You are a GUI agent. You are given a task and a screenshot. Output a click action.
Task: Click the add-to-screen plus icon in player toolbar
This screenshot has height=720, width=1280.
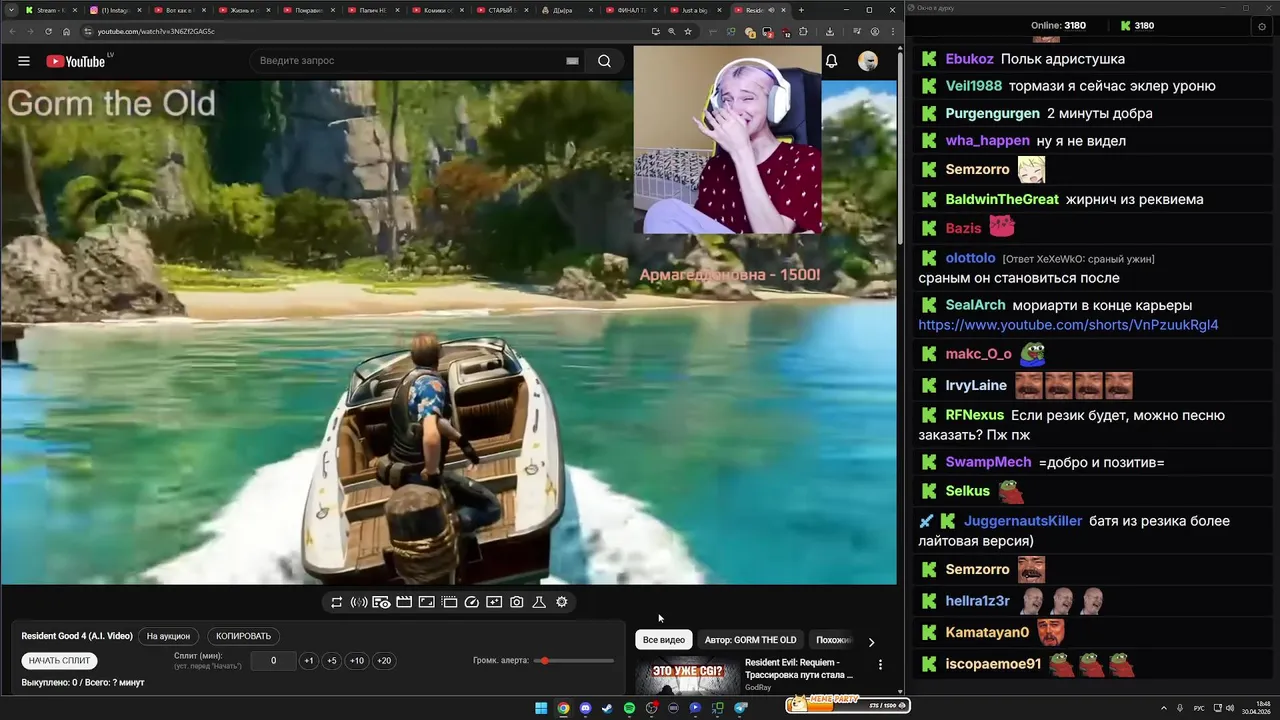click(x=494, y=602)
